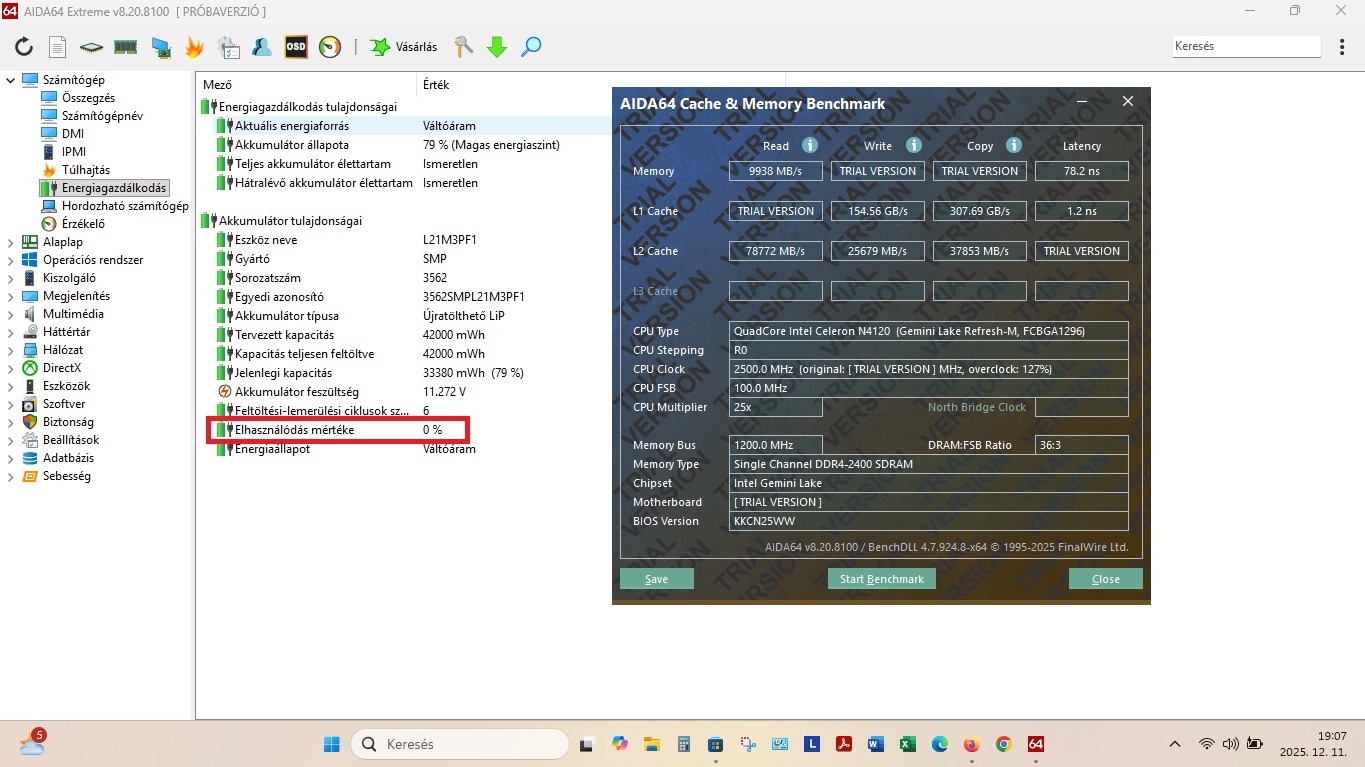
Task: Open the Preferences gear checklist icon
Action: [228, 47]
